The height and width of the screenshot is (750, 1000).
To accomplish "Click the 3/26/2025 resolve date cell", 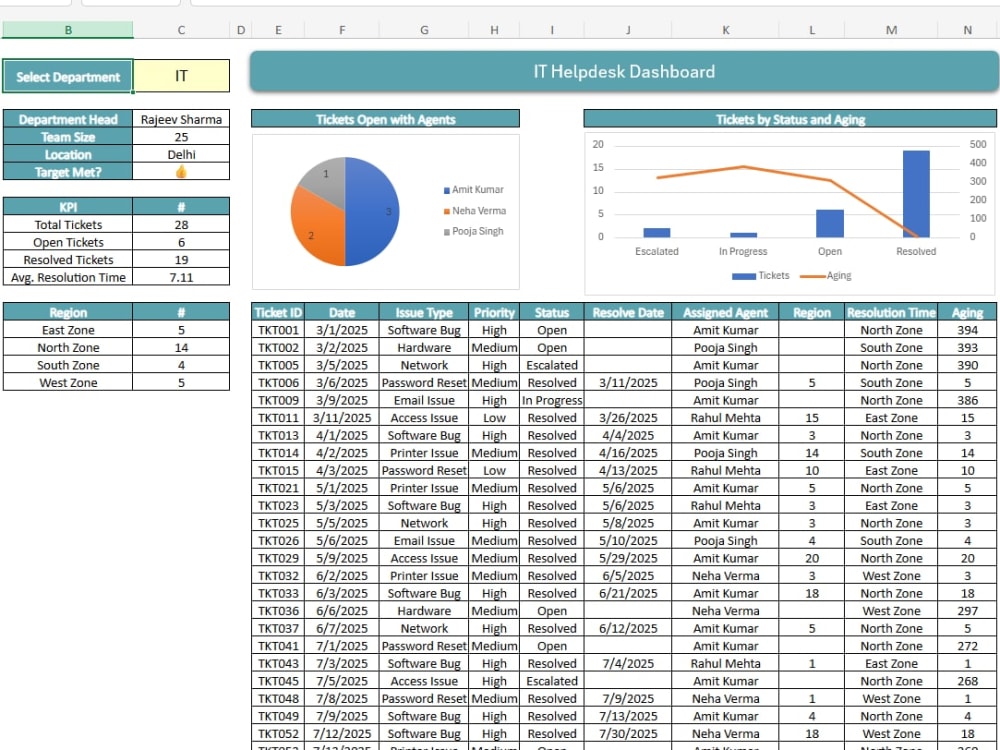I will click(x=628, y=418).
